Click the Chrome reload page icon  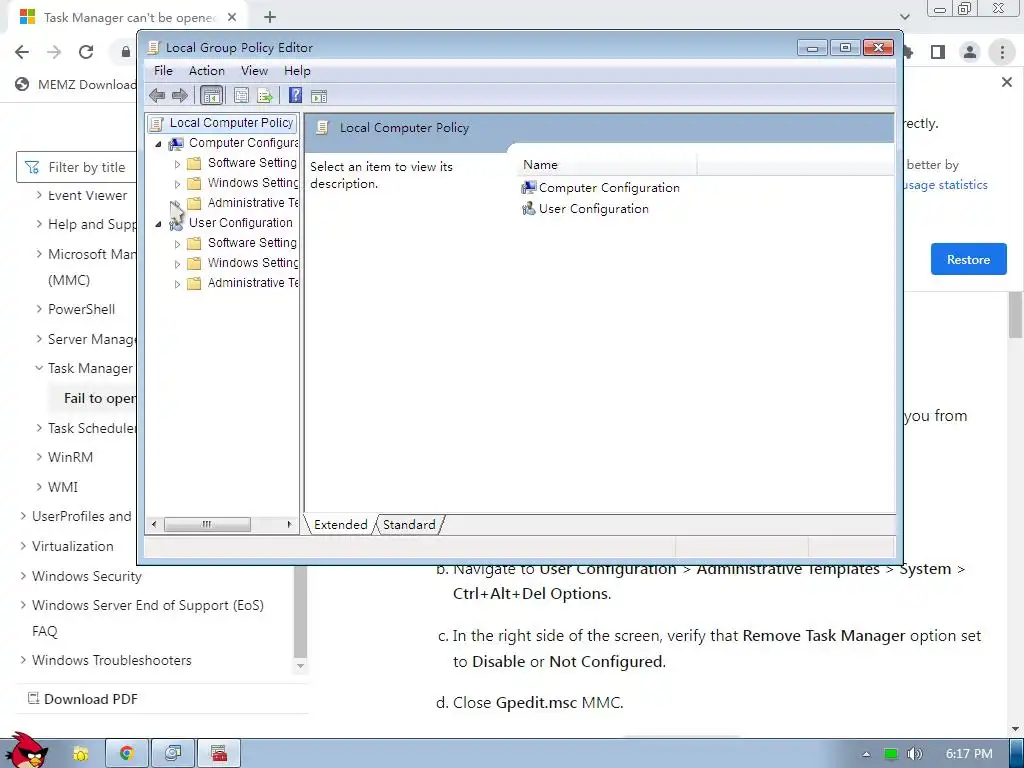coord(86,52)
